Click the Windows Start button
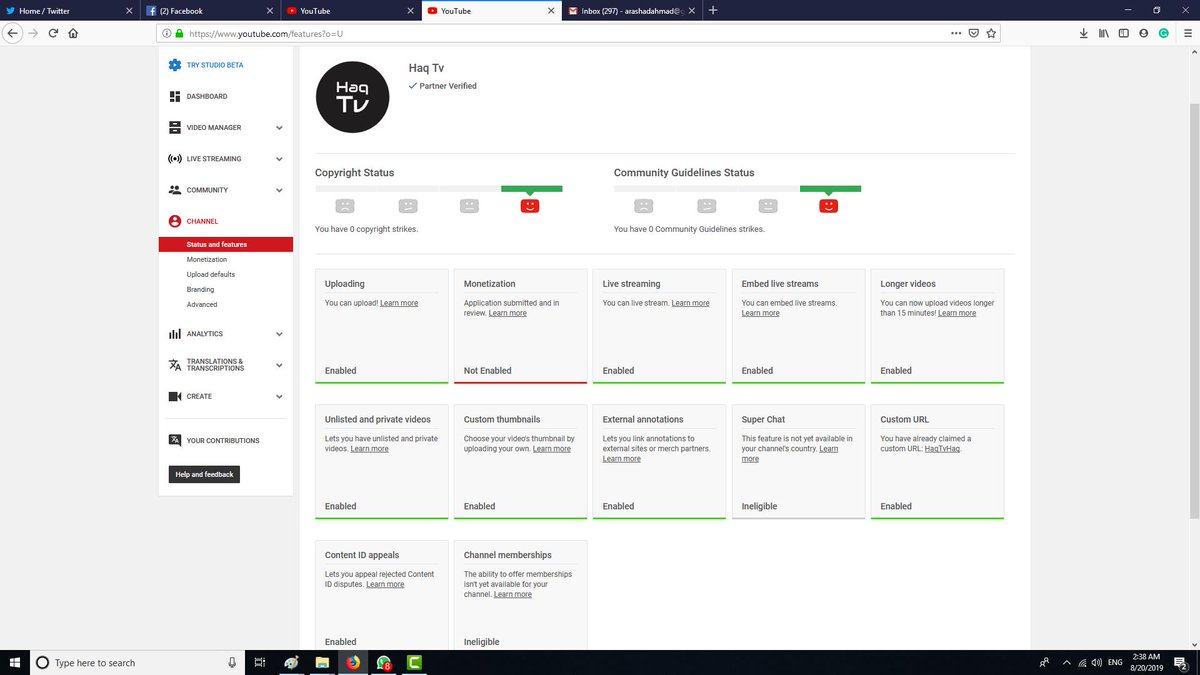The image size is (1200, 675). coord(14,662)
